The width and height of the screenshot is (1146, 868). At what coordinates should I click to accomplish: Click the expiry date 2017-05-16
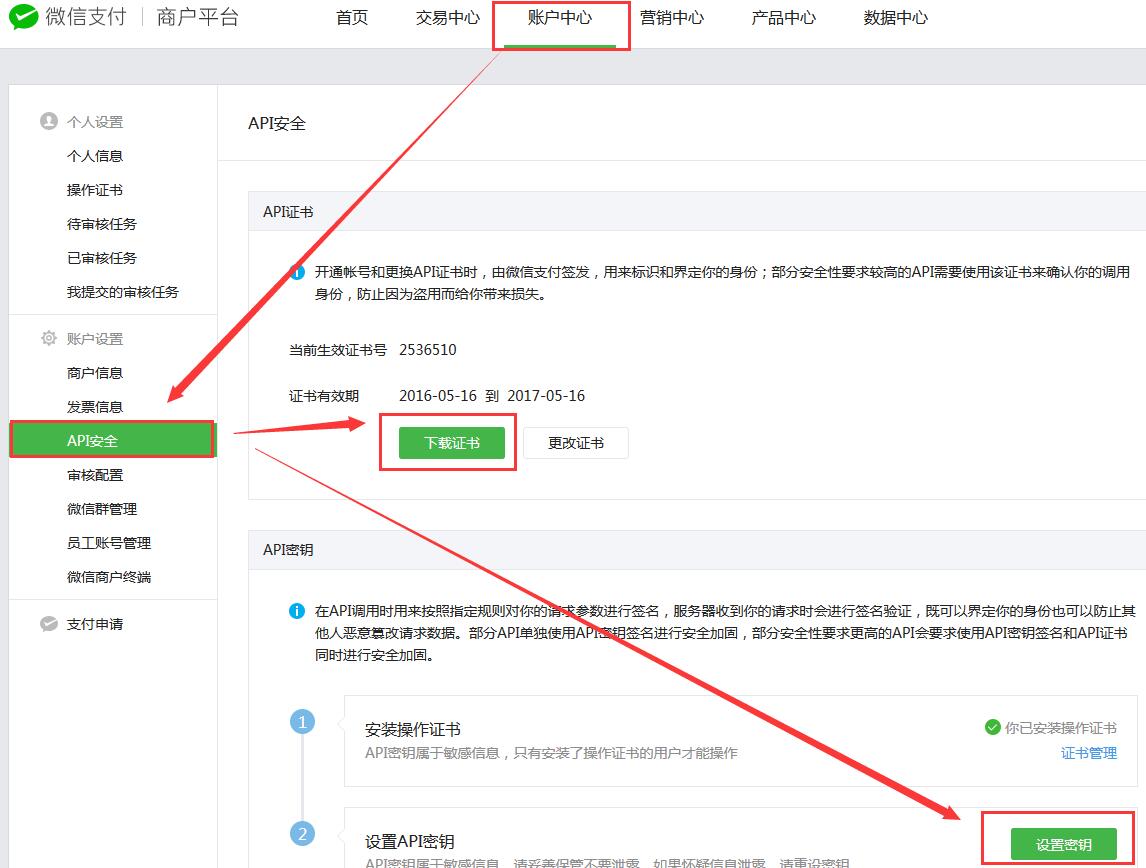546,395
